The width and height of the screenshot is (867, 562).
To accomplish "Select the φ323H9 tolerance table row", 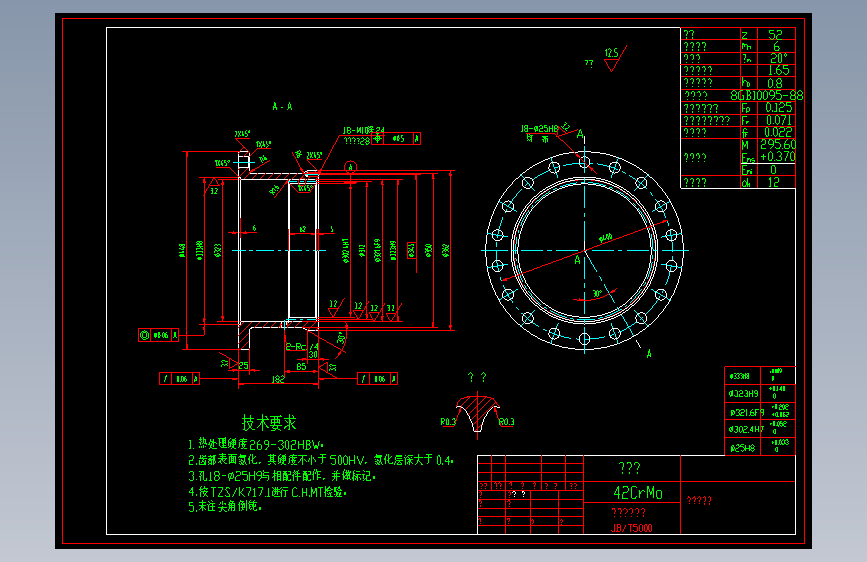I will point(760,393).
